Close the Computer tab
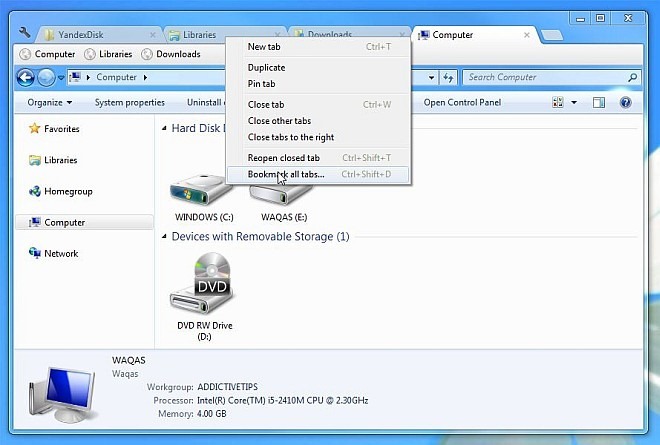660x445 pixels. (527, 35)
